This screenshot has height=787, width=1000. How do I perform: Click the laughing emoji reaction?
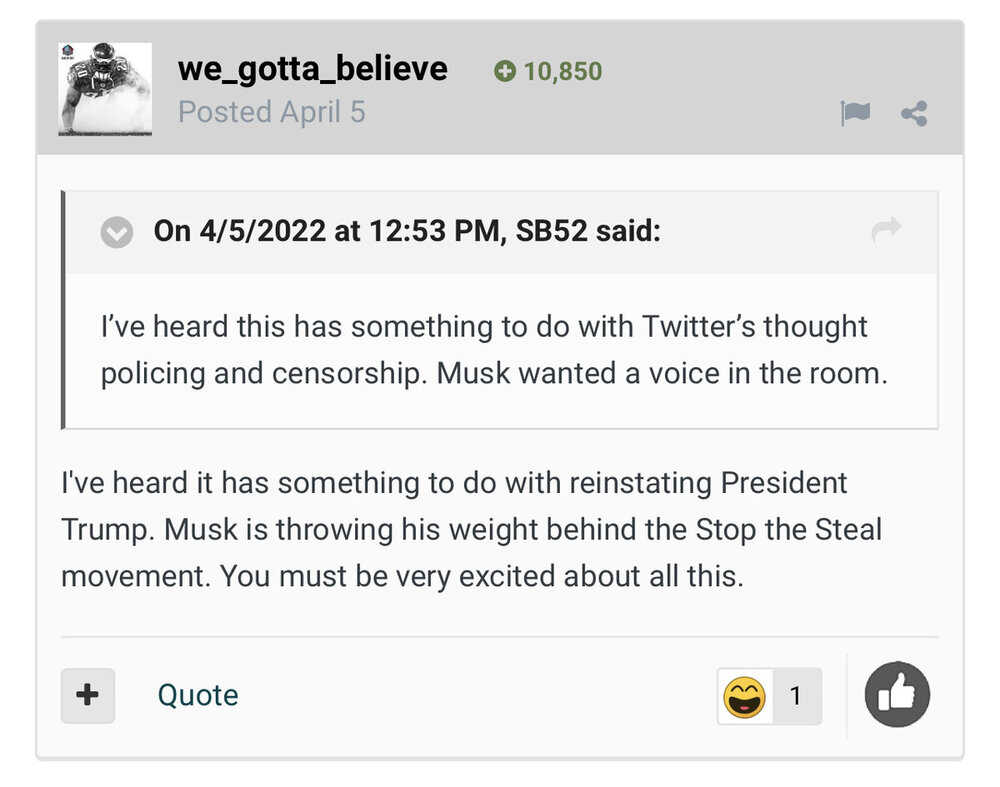[744, 696]
